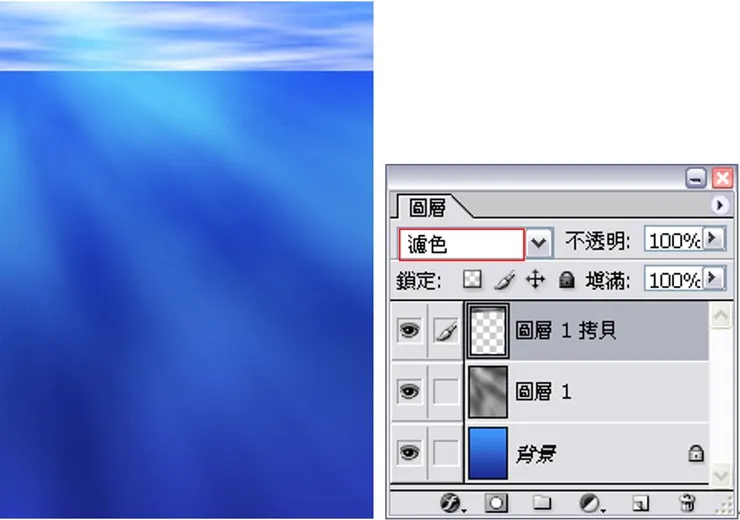Click the layer style fx icon
Screen dimensions: 740x520
coord(452,503)
